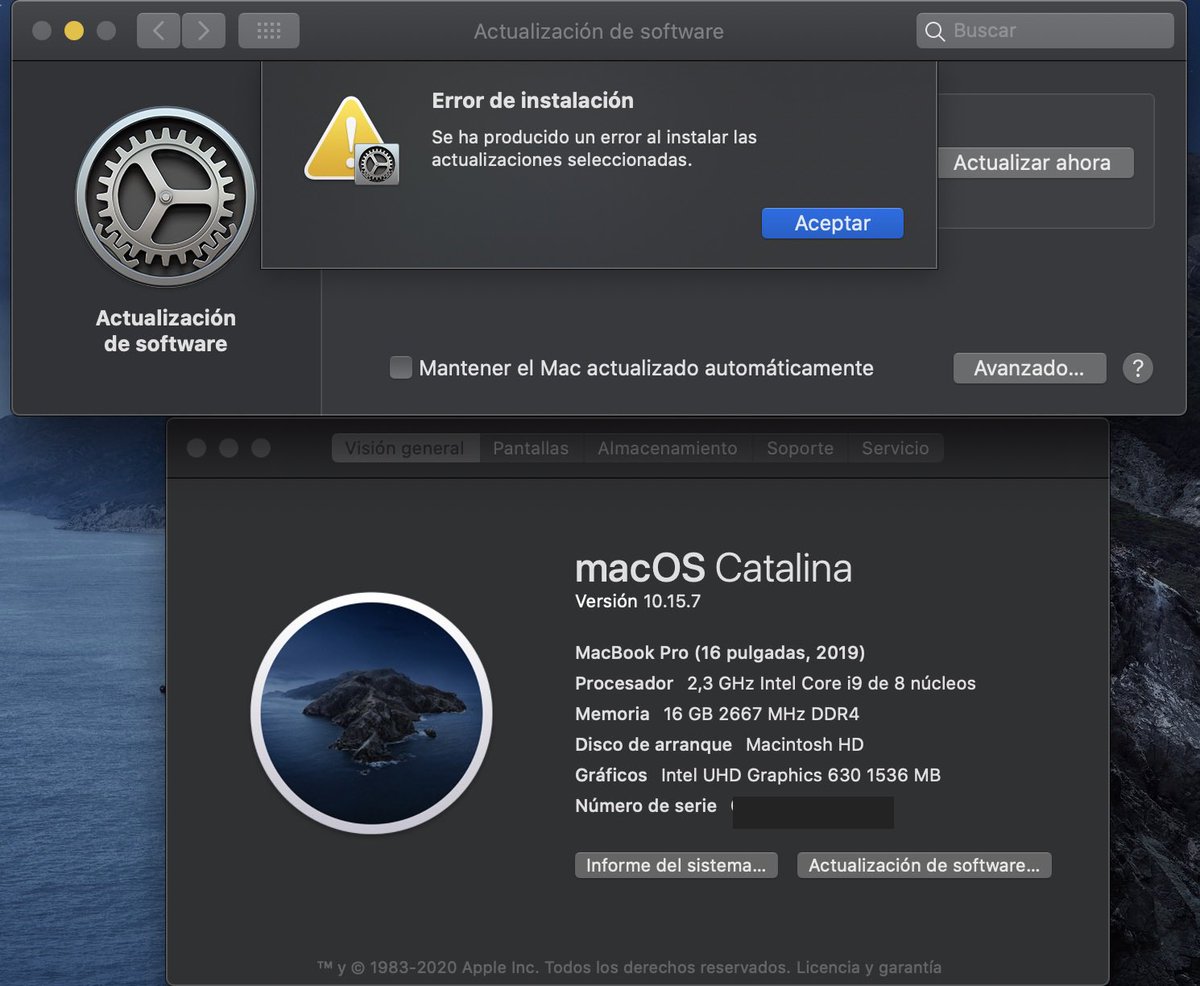
Task: Switch to the Almacenamiento tab
Action: 667,448
